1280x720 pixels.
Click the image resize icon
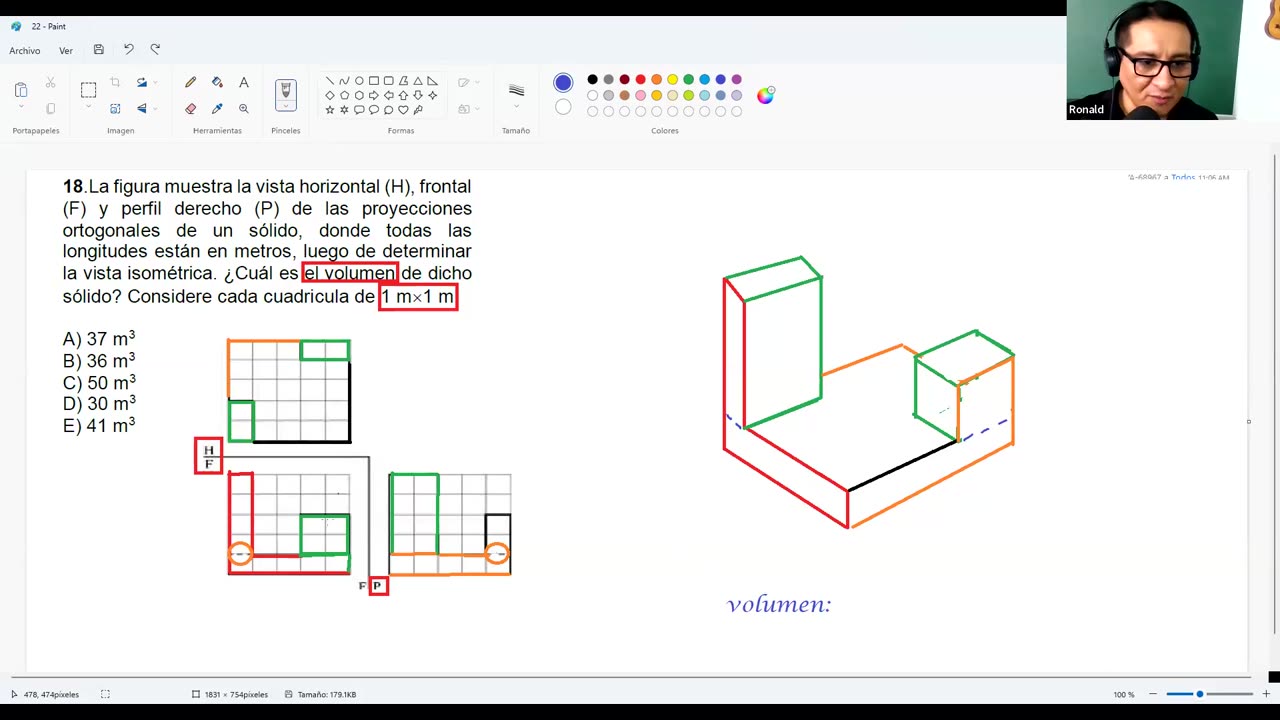click(115, 108)
